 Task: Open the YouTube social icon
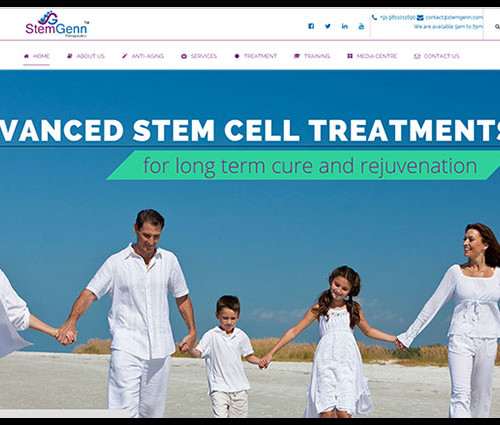361,26
